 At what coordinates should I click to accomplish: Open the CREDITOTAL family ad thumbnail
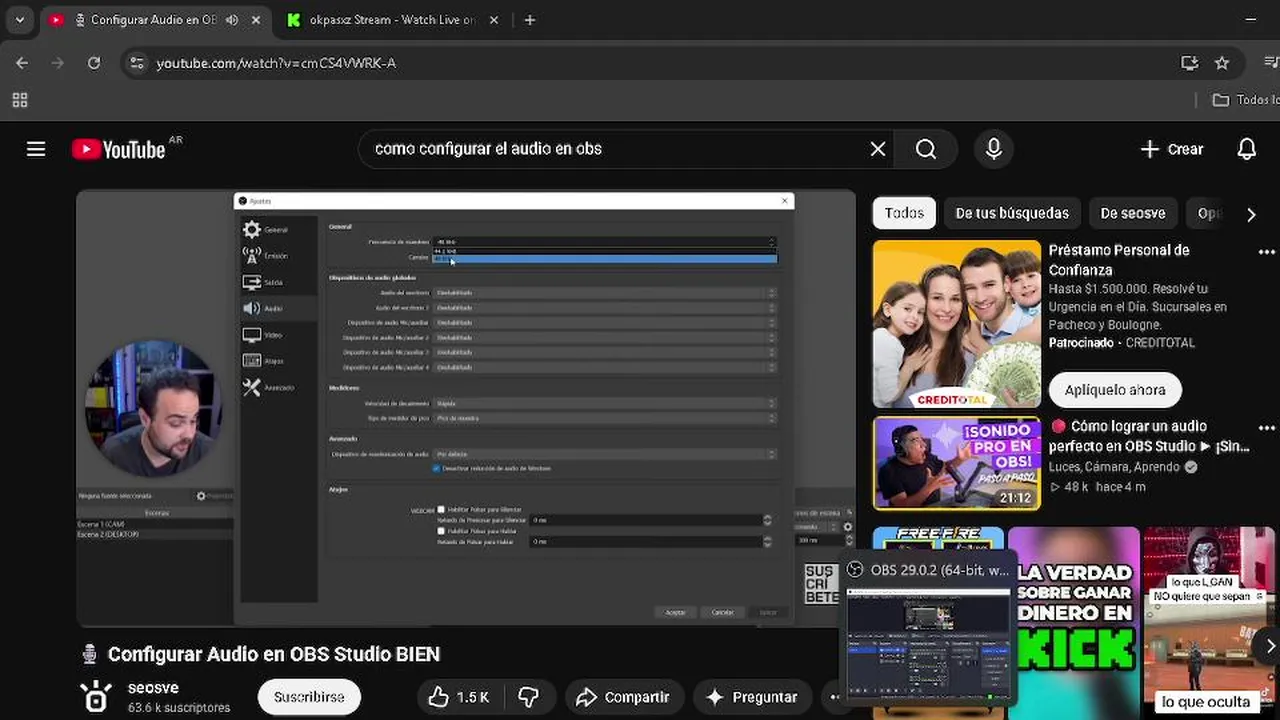[x=956, y=324]
